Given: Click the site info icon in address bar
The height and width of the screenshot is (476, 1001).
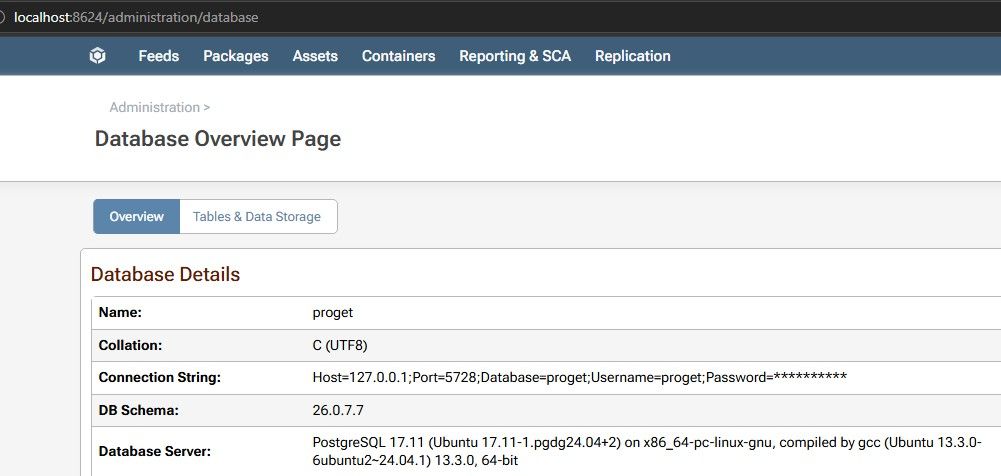Looking at the screenshot, I should pyautogui.click(x=2, y=17).
